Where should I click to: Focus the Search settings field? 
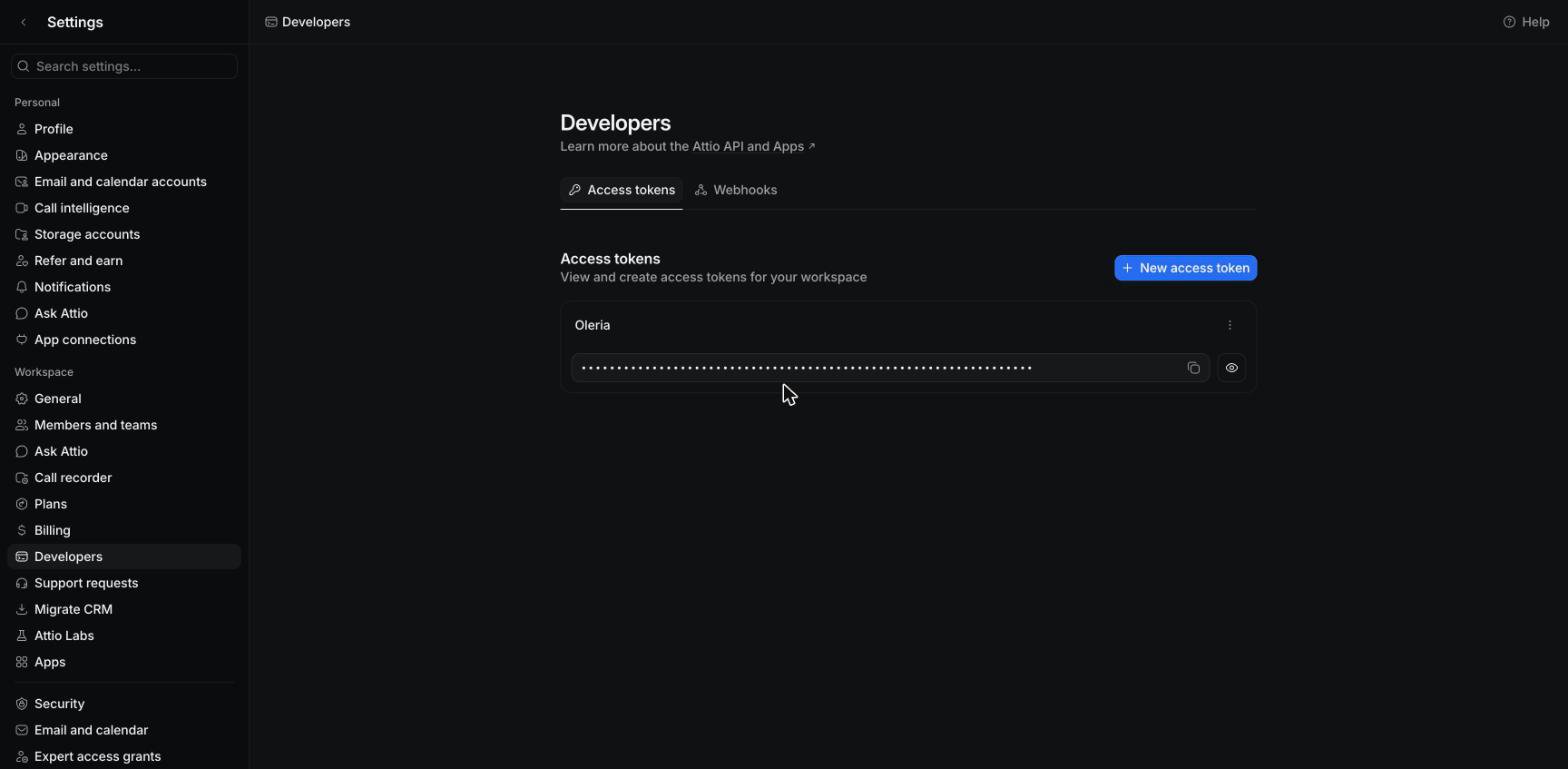124,66
